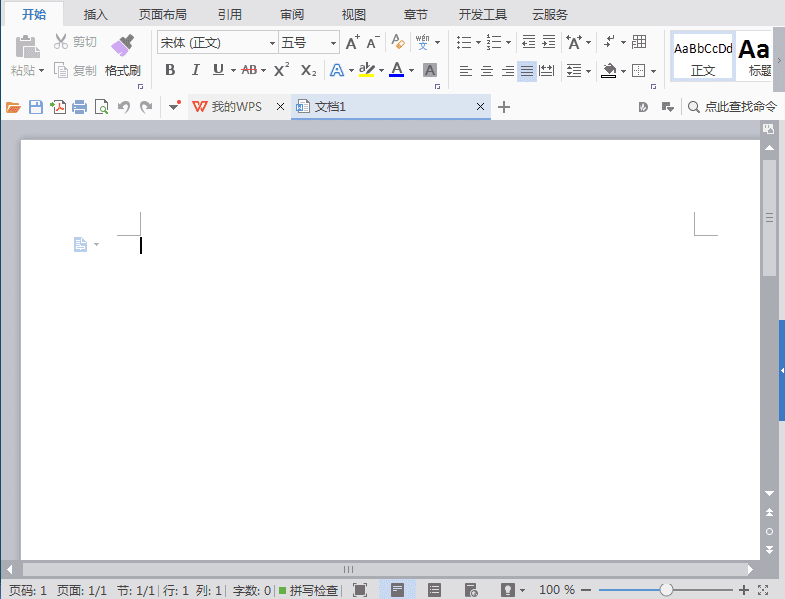Click the Redo arrow icon
The height and width of the screenshot is (599, 785).
pyautogui.click(x=146, y=107)
